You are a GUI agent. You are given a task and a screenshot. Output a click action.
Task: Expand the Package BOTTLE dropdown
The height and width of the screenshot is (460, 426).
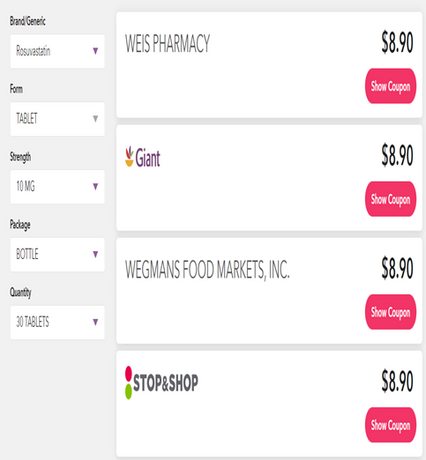[57, 254]
